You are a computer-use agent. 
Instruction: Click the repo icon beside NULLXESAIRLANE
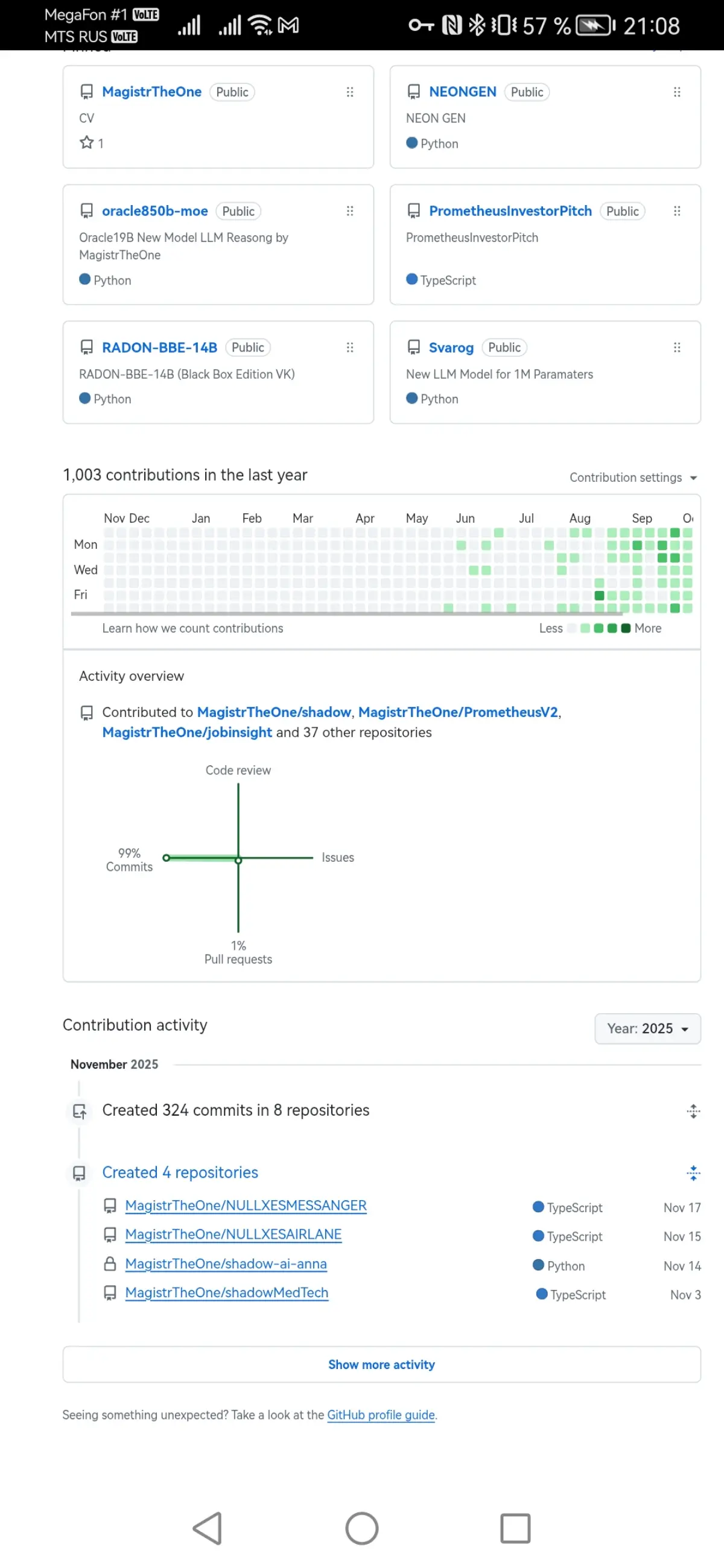pyautogui.click(x=110, y=1234)
